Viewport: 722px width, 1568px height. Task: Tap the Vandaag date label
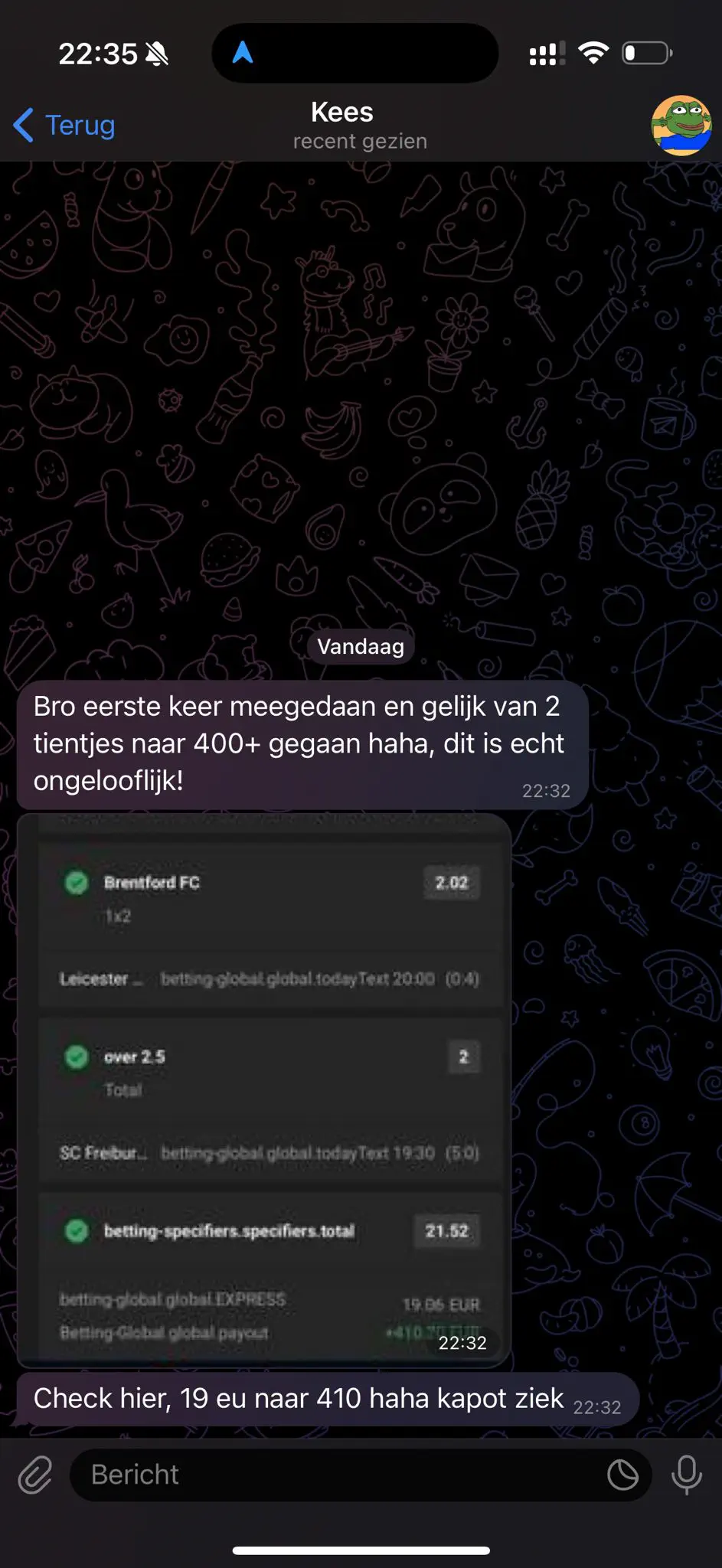tap(361, 646)
